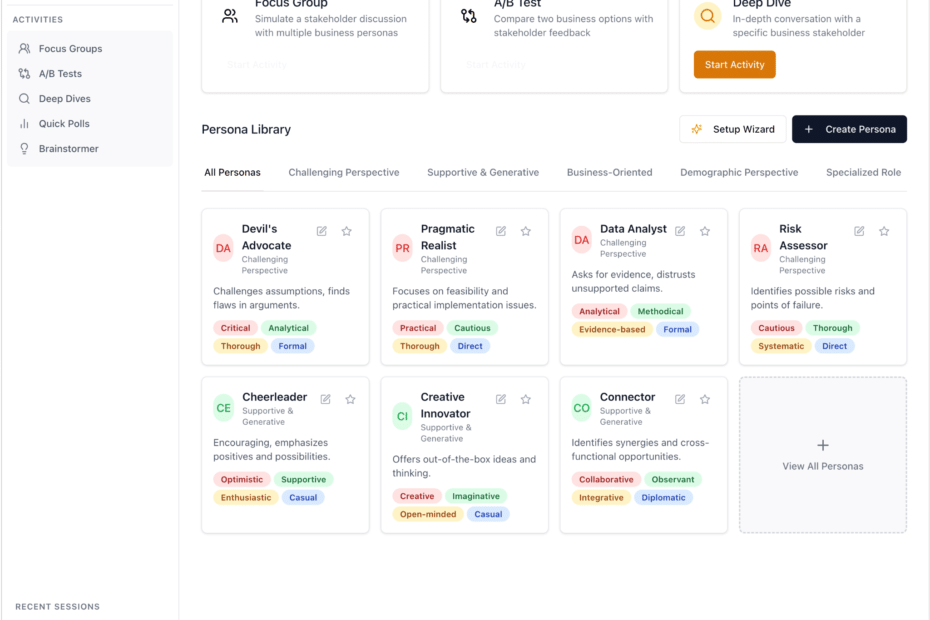Star the Risk Assessor persona

tap(884, 231)
